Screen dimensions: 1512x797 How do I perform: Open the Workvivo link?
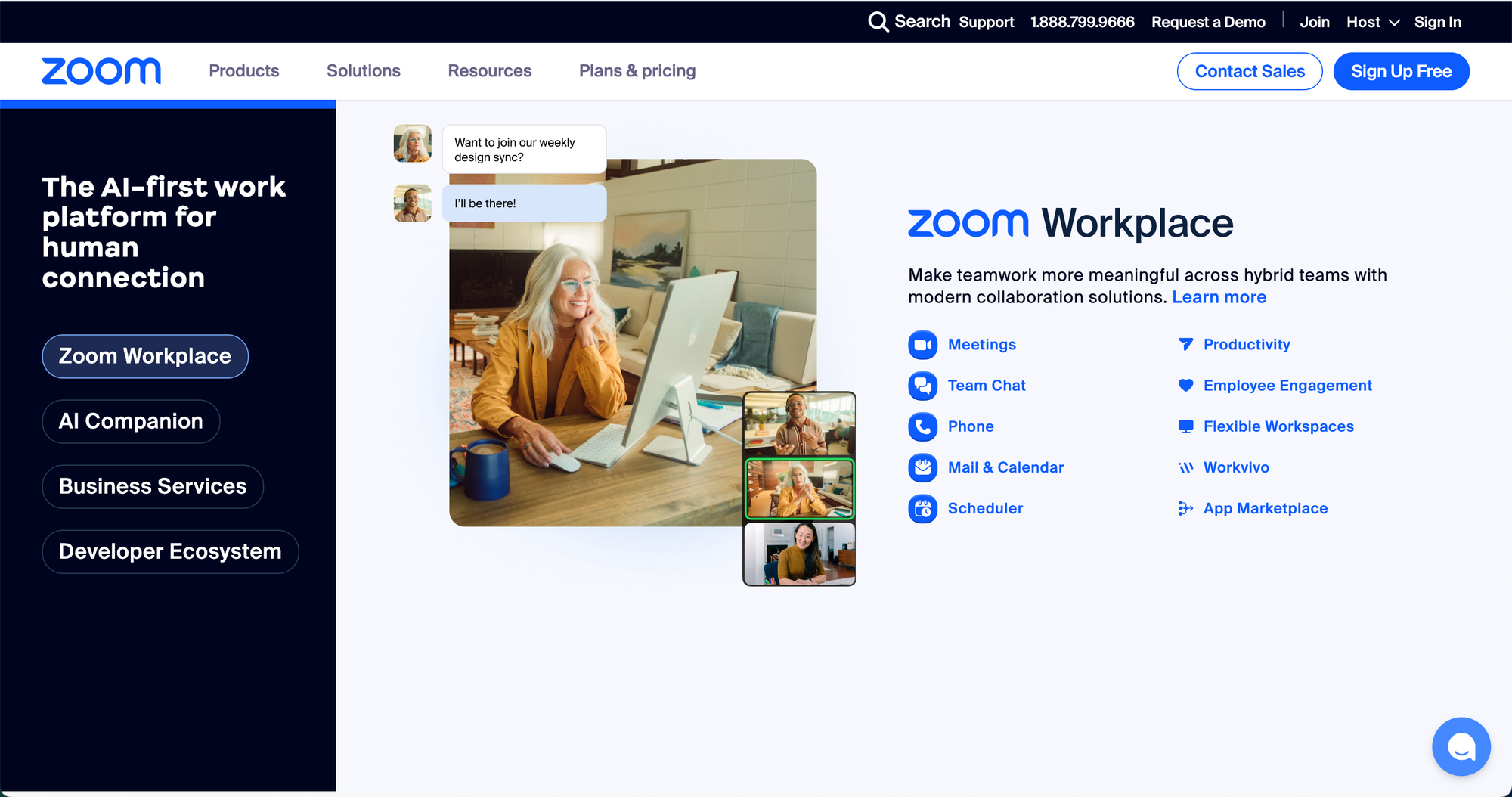[1236, 467]
